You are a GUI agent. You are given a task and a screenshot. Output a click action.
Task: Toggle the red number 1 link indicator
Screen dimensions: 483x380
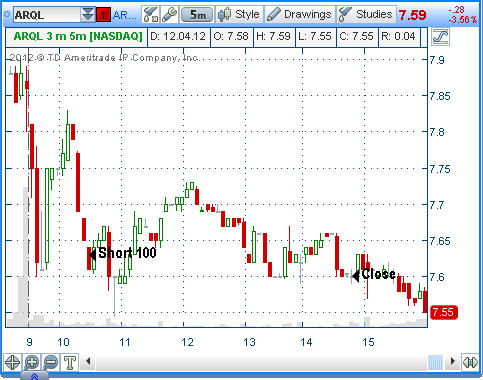click(x=103, y=15)
